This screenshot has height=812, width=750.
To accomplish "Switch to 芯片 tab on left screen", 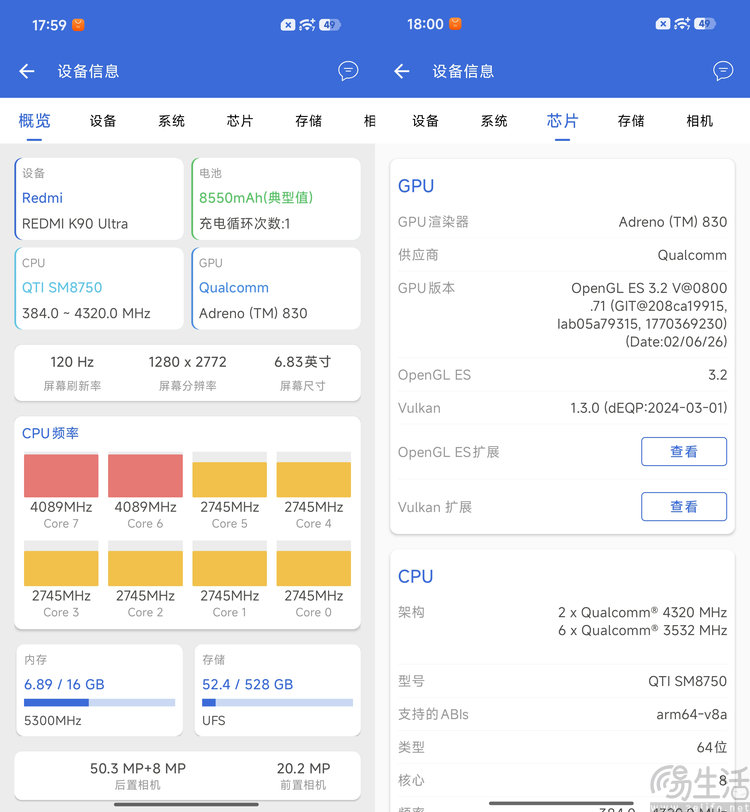I will 240,121.
